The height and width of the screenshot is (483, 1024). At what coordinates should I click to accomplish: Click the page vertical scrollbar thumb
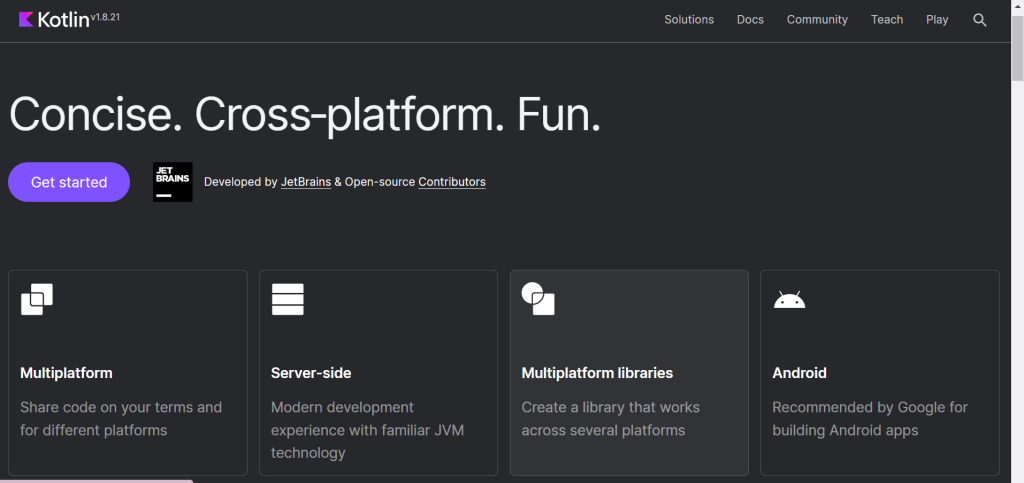click(1017, 48)
